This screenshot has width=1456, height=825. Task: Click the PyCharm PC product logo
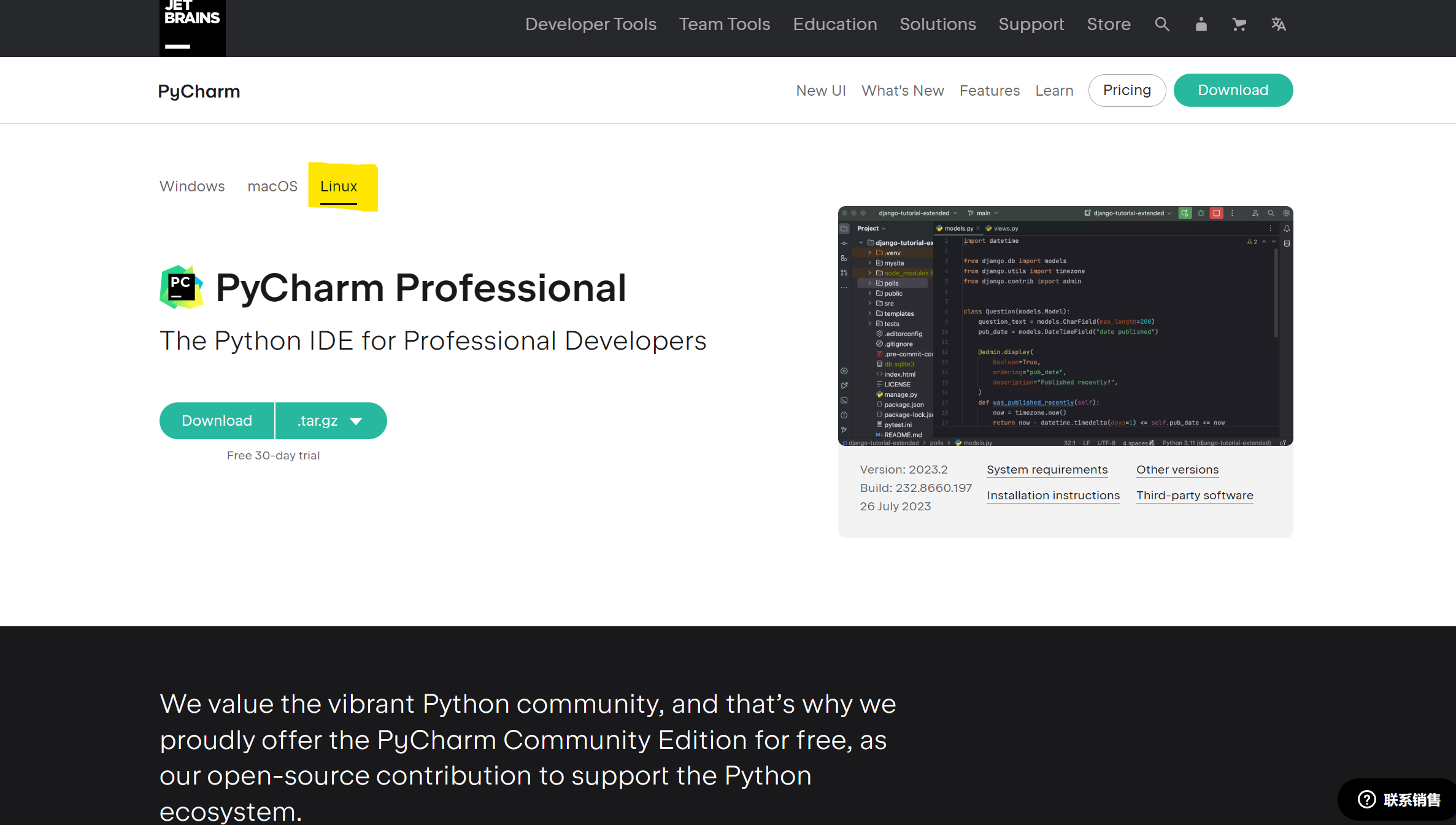[x=181, y=287]
